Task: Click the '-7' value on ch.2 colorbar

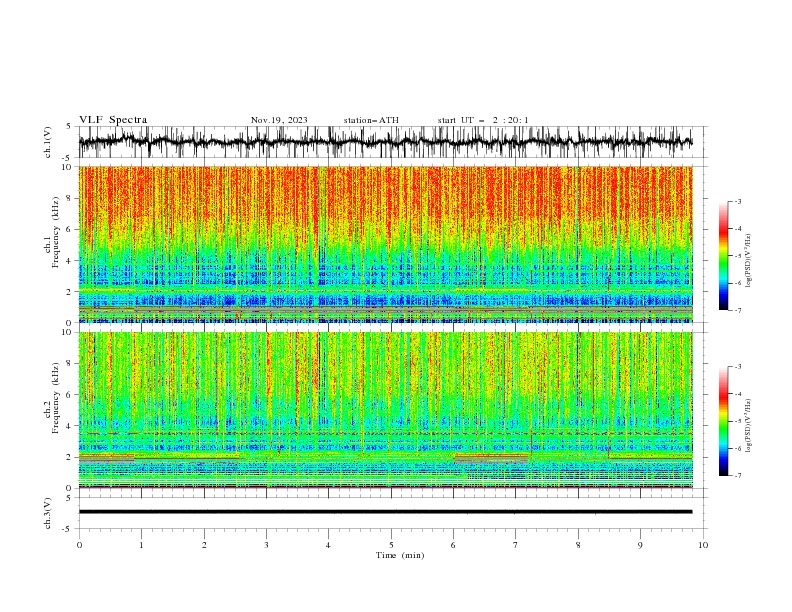Action: pos(737,476)
